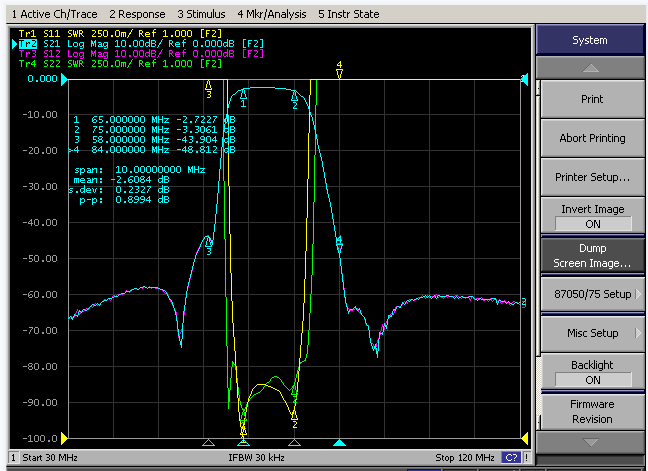Click the exclamation status icon in status bar
The height and width of the screenshot is (471, 648).
(526, 457)
